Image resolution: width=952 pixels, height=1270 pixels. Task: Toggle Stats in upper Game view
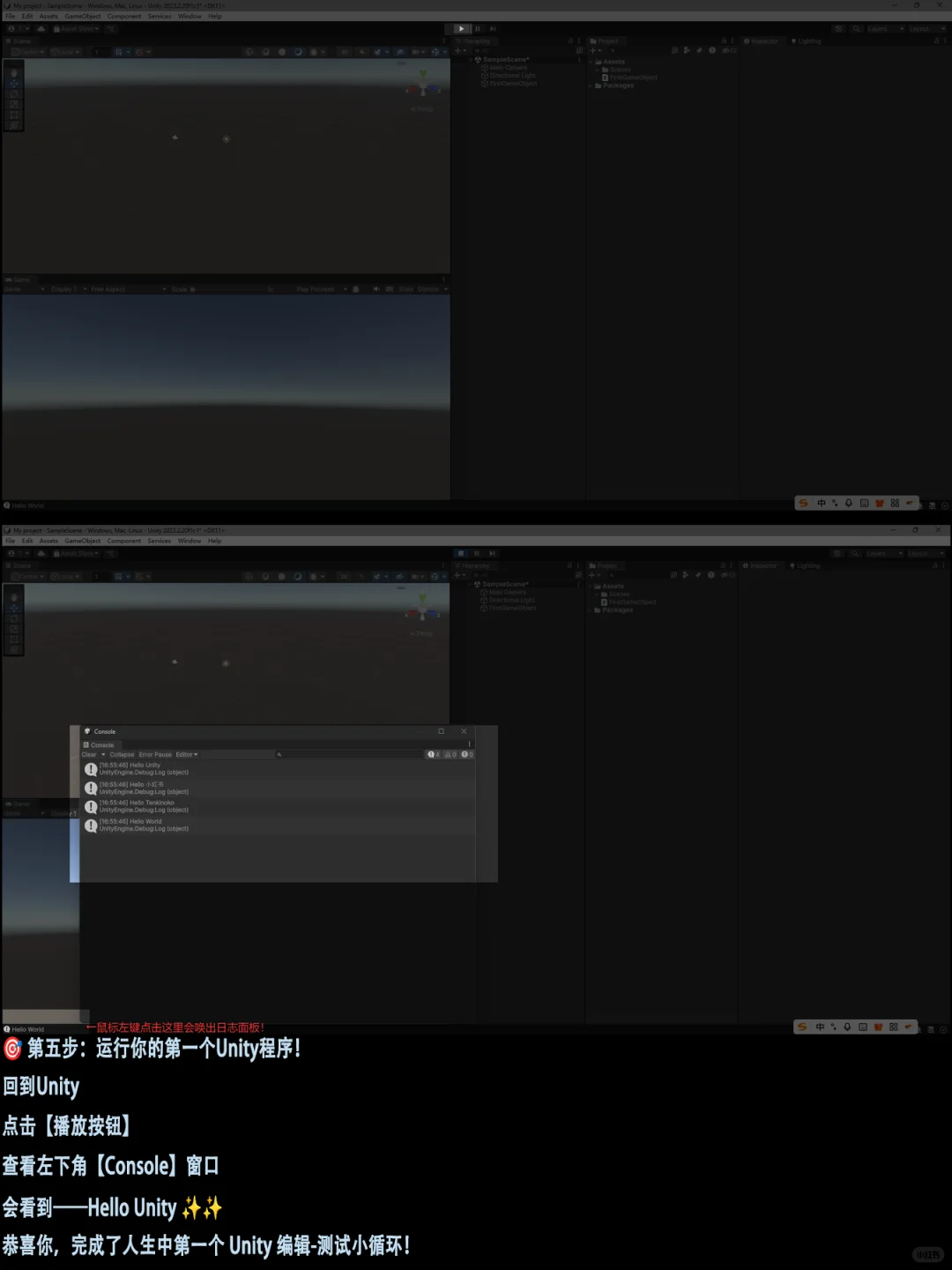pyautogui.click(x=406, y=289)
